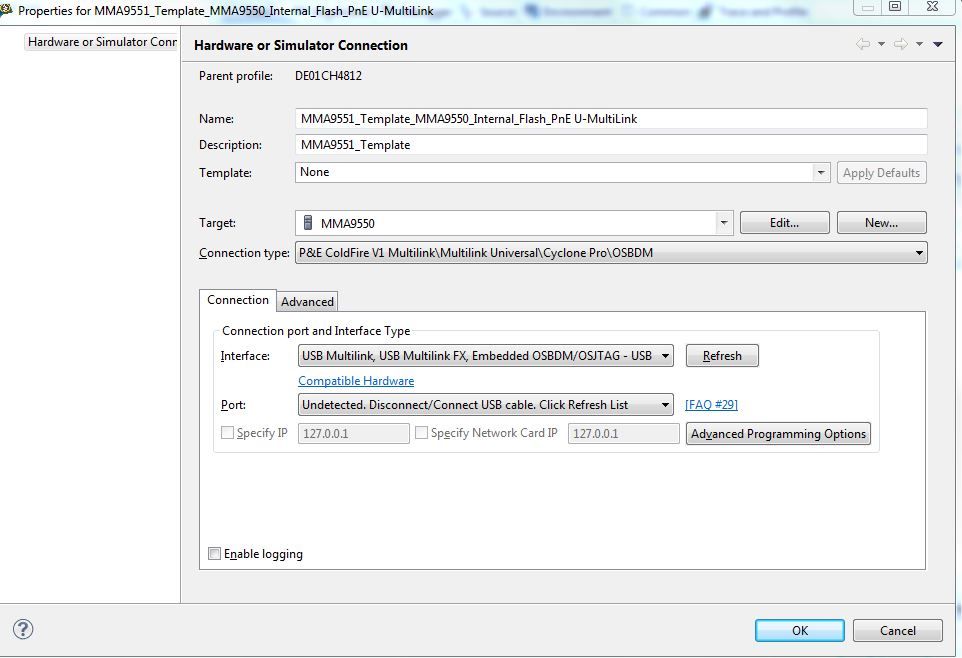Click the Edit... target button
The height and width of the screenshot is (658, 962).
[x=785, y=223]
